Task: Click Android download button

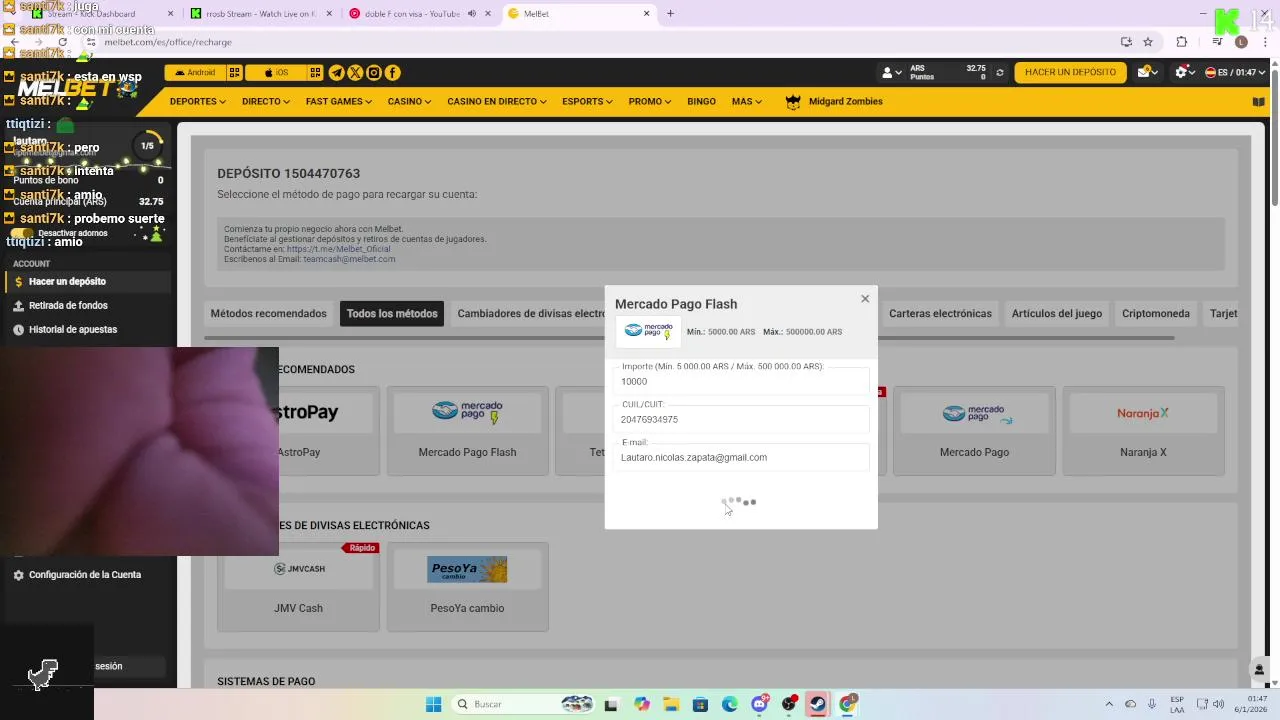Action: [195, 73]
